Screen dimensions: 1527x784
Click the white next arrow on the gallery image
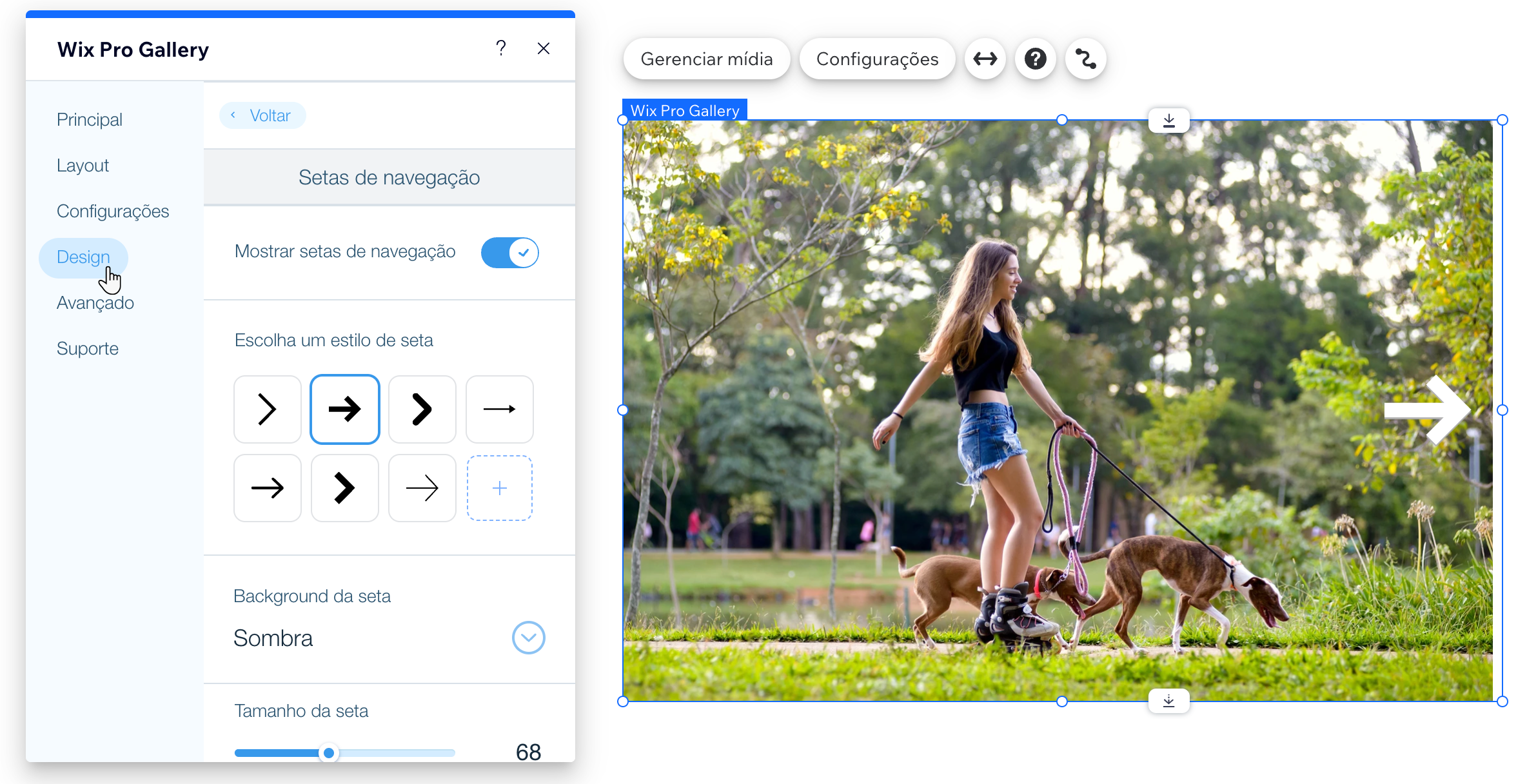pyautogui.click(x=1427, y=410)
